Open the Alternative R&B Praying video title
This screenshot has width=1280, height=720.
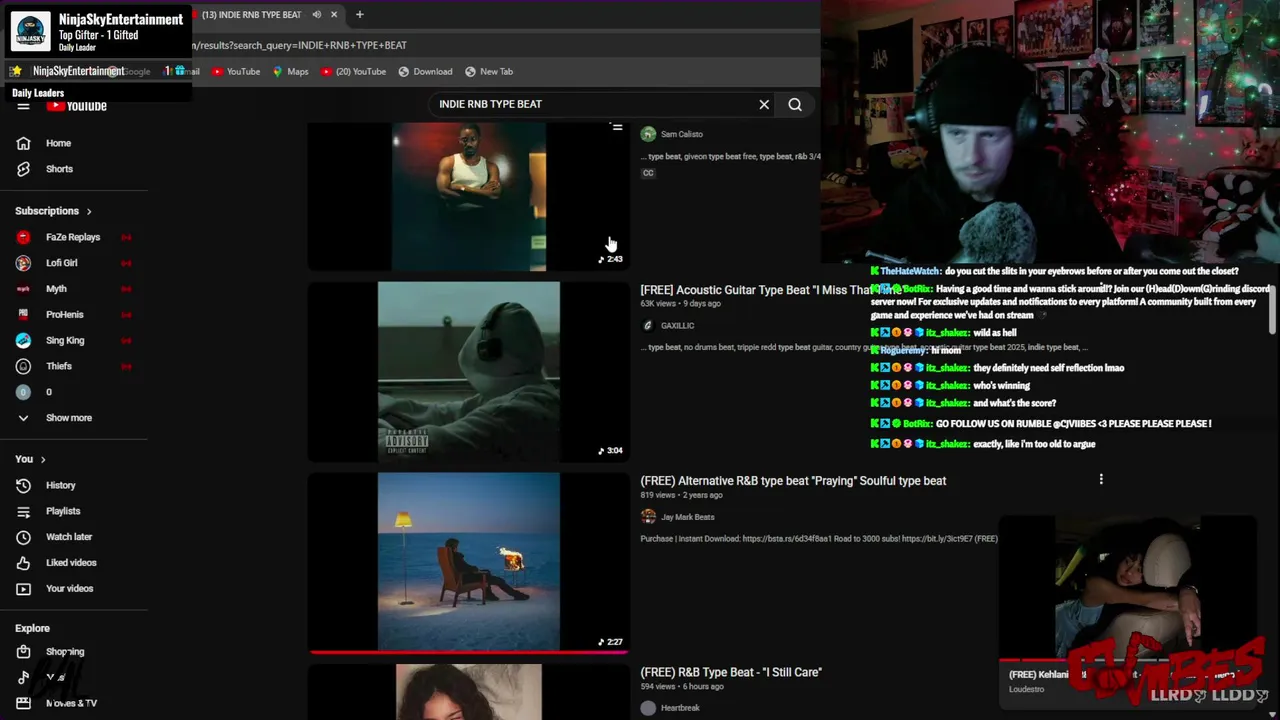793,481
